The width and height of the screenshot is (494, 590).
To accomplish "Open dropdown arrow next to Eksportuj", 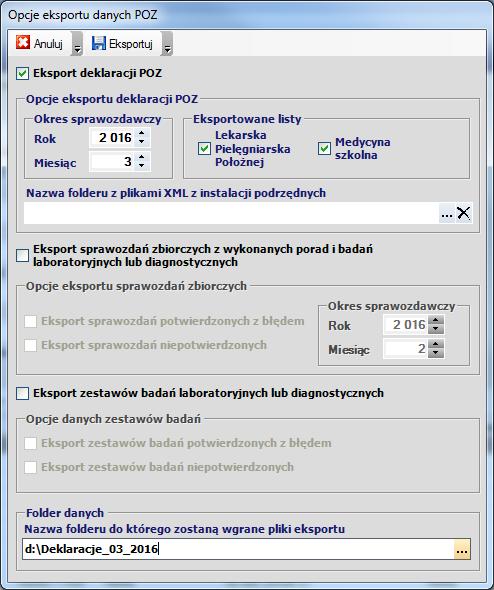I will coord(167,44).
